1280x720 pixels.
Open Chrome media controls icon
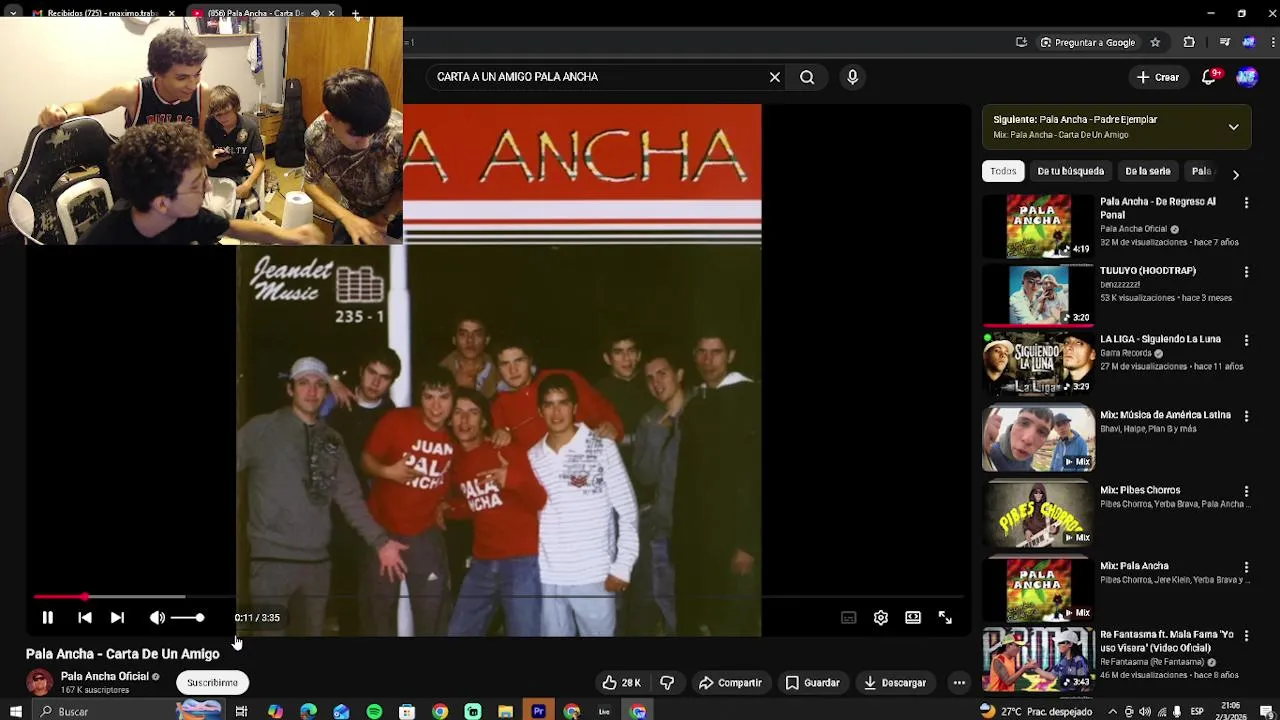point(1225,42)
